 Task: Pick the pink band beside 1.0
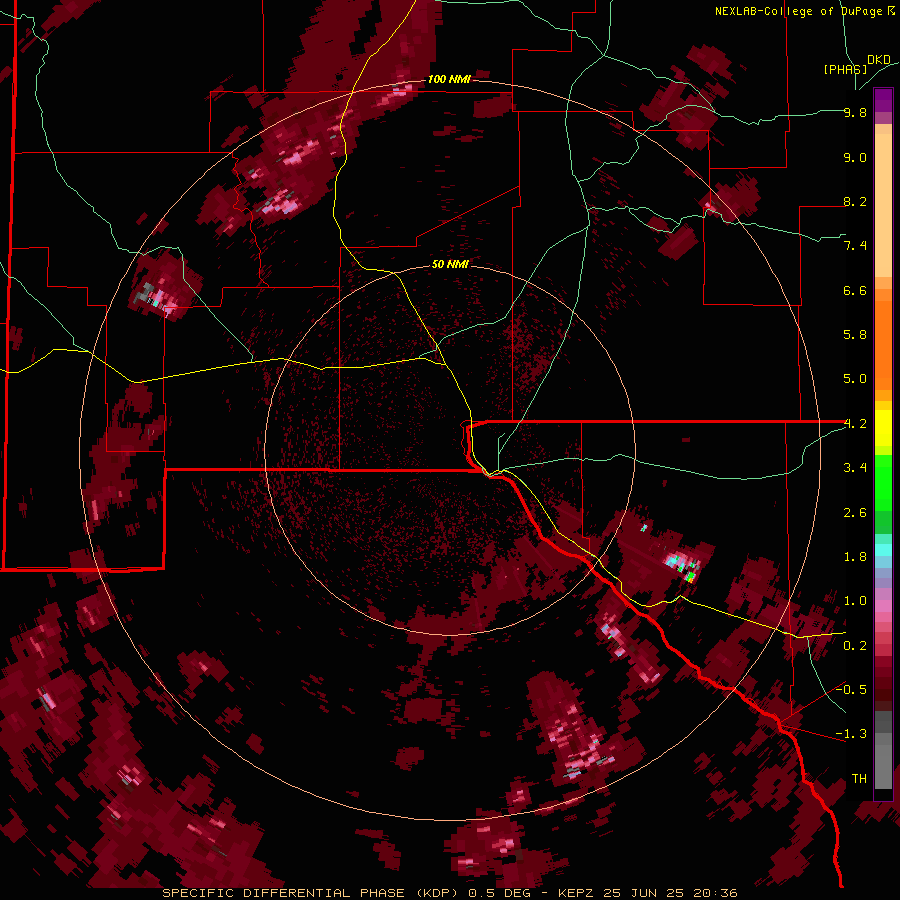(883, 606)
